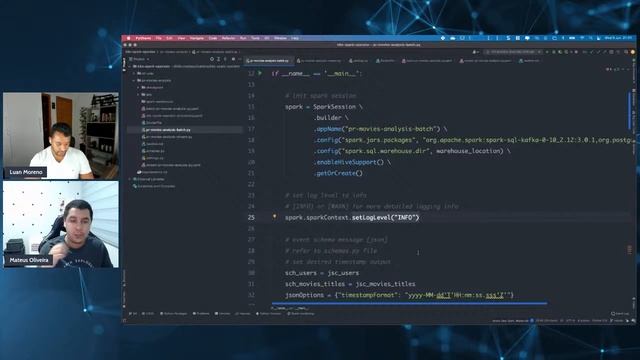
Task: Toggle the Project tool window stripe button
Action: coord(124,63)
